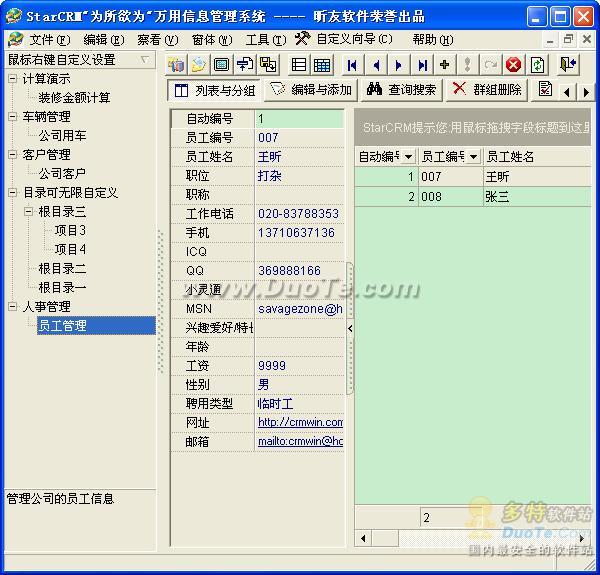Collapse the 车辆管理 tree node
Image resolution: width=600 pixels, height=575 pixels.
(x=13, y=117)
